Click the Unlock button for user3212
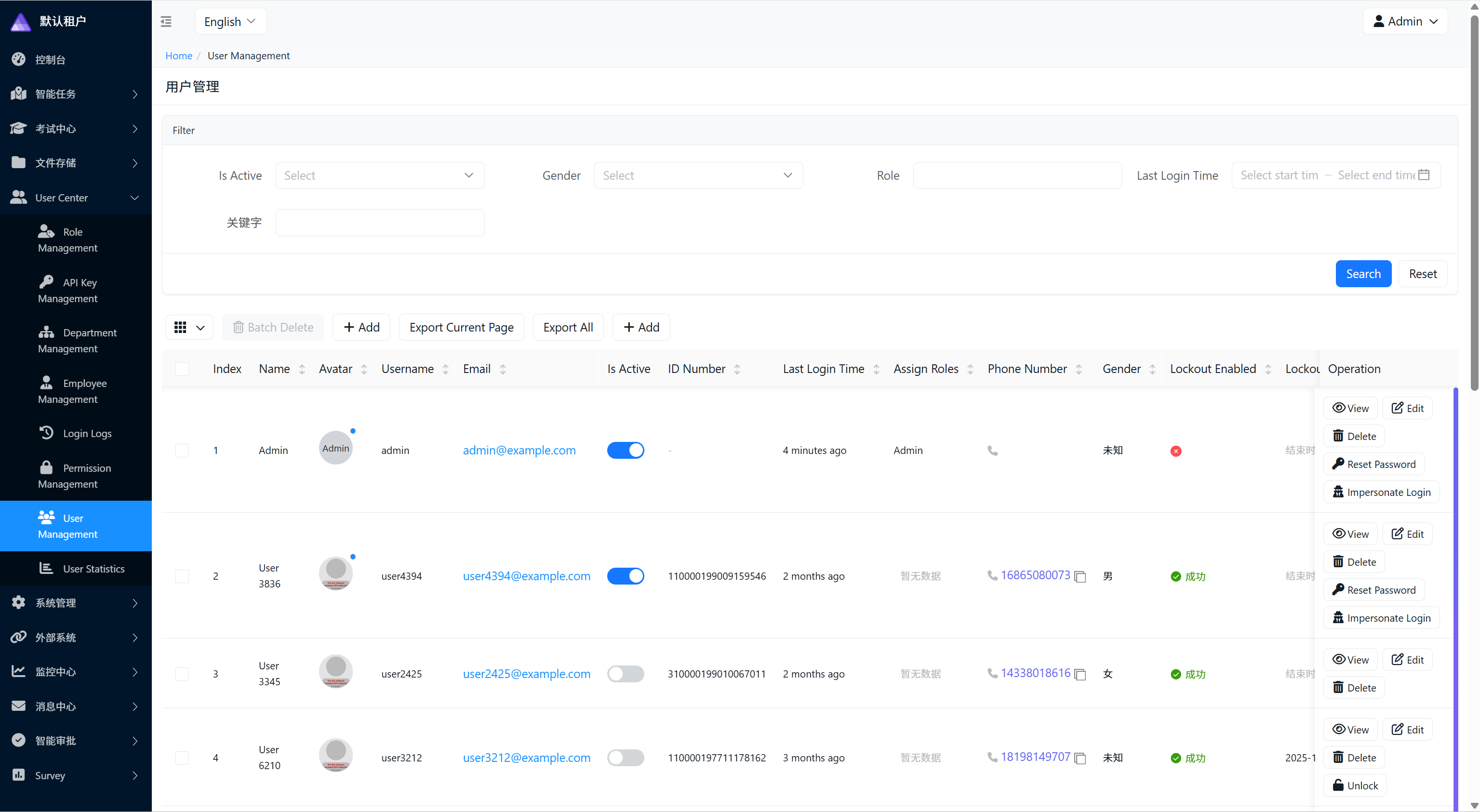The image size is (1480, 812). pos(1355,785)
